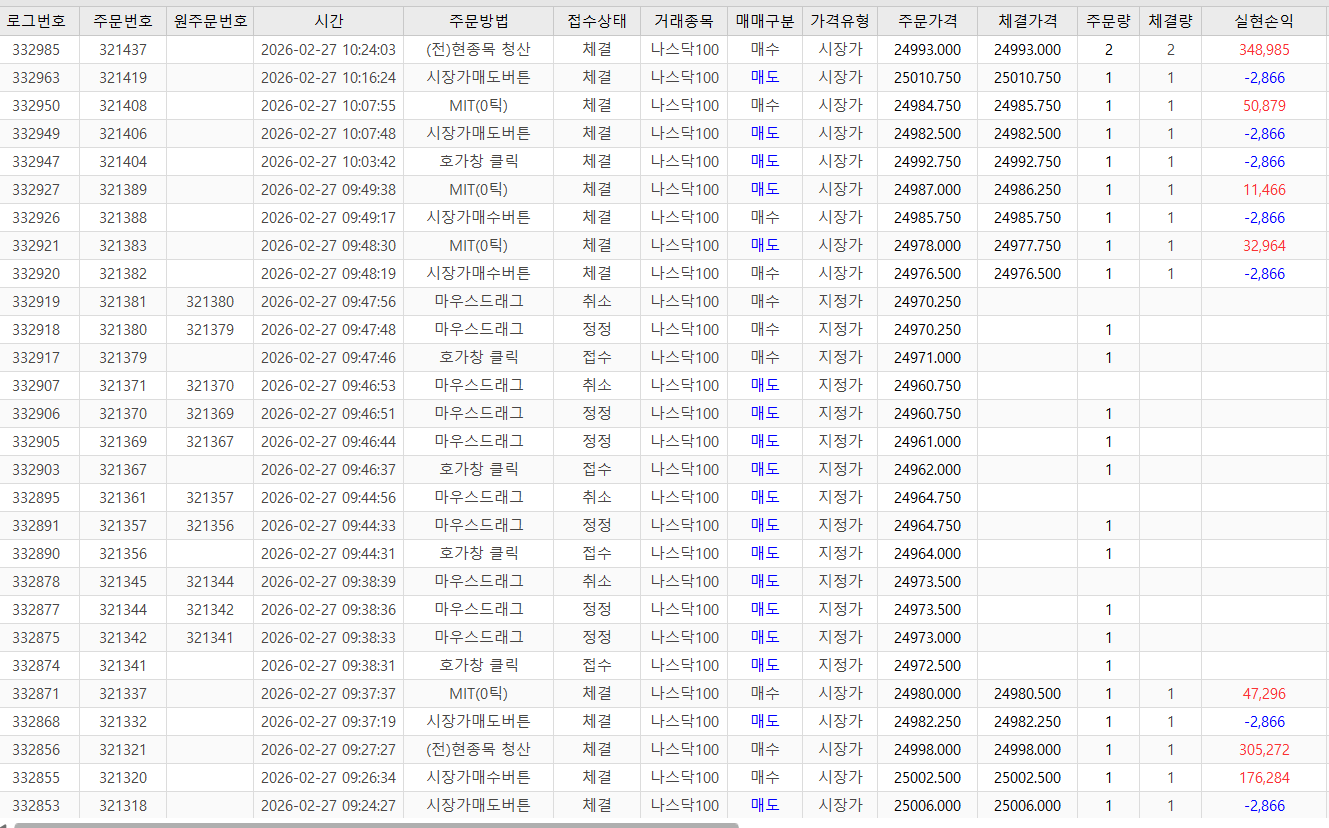Click log number 332920 cell
Screen dimensions: 1329x828
pos(36,273)
